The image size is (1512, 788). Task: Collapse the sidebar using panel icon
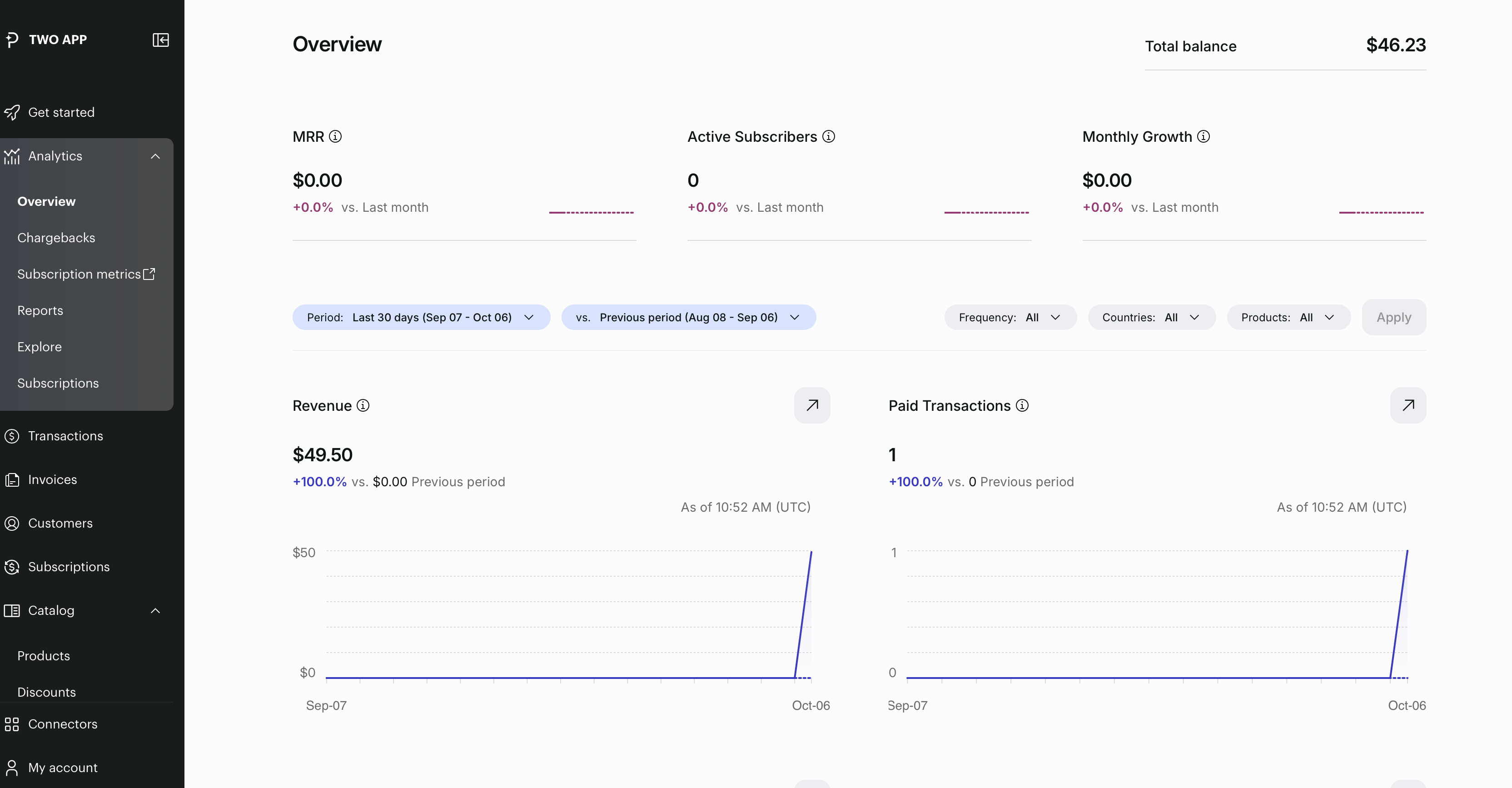160,40
